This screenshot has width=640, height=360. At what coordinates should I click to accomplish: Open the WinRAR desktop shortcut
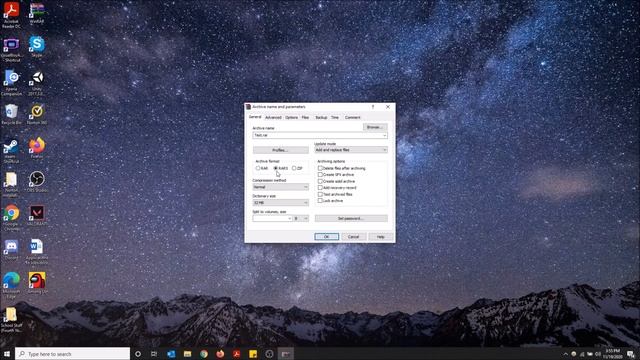click(x=37, y=12)
